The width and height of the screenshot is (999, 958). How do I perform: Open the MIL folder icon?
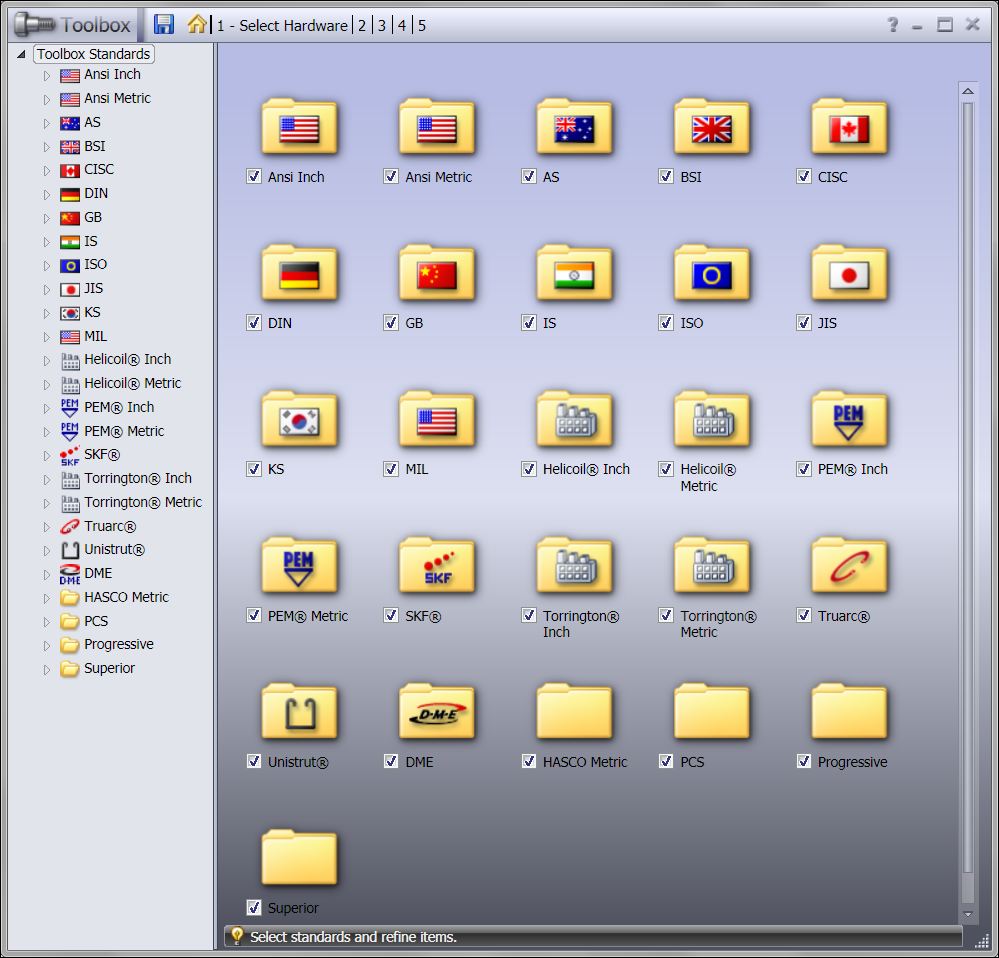436,419
